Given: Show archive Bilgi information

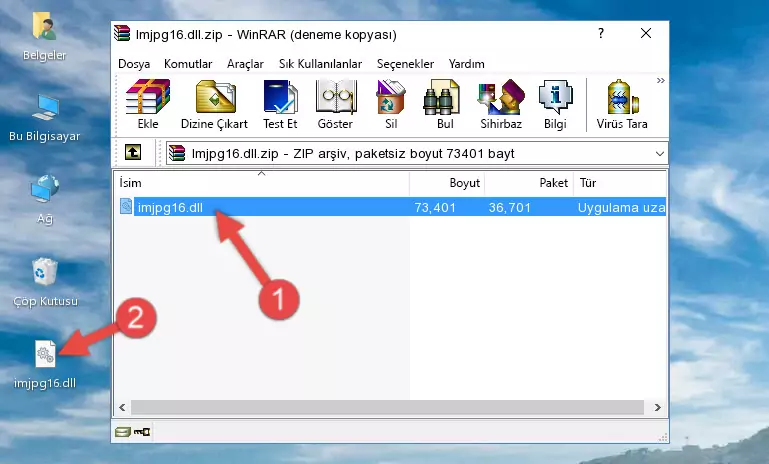Looking at the screenshot, I should tap(555, 104).
